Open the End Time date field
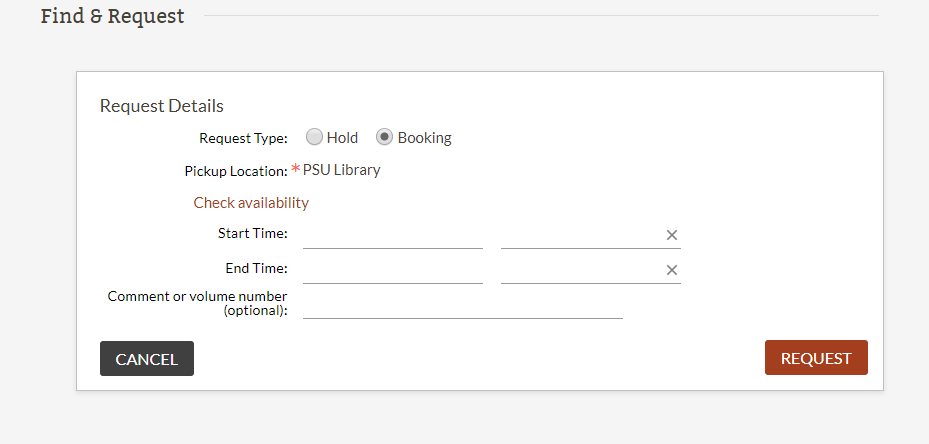The width and height of the screenshot is (929, 444). point(393,270)
